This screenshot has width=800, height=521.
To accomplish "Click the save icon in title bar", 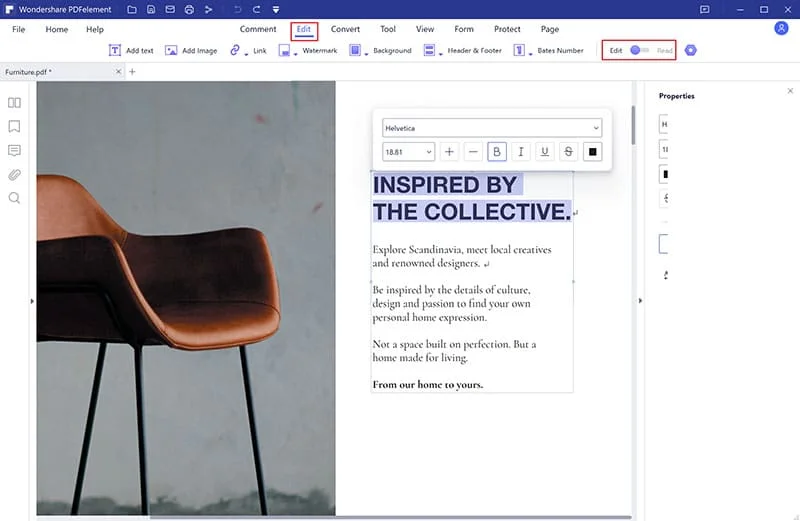I will [x=151, y=9].
